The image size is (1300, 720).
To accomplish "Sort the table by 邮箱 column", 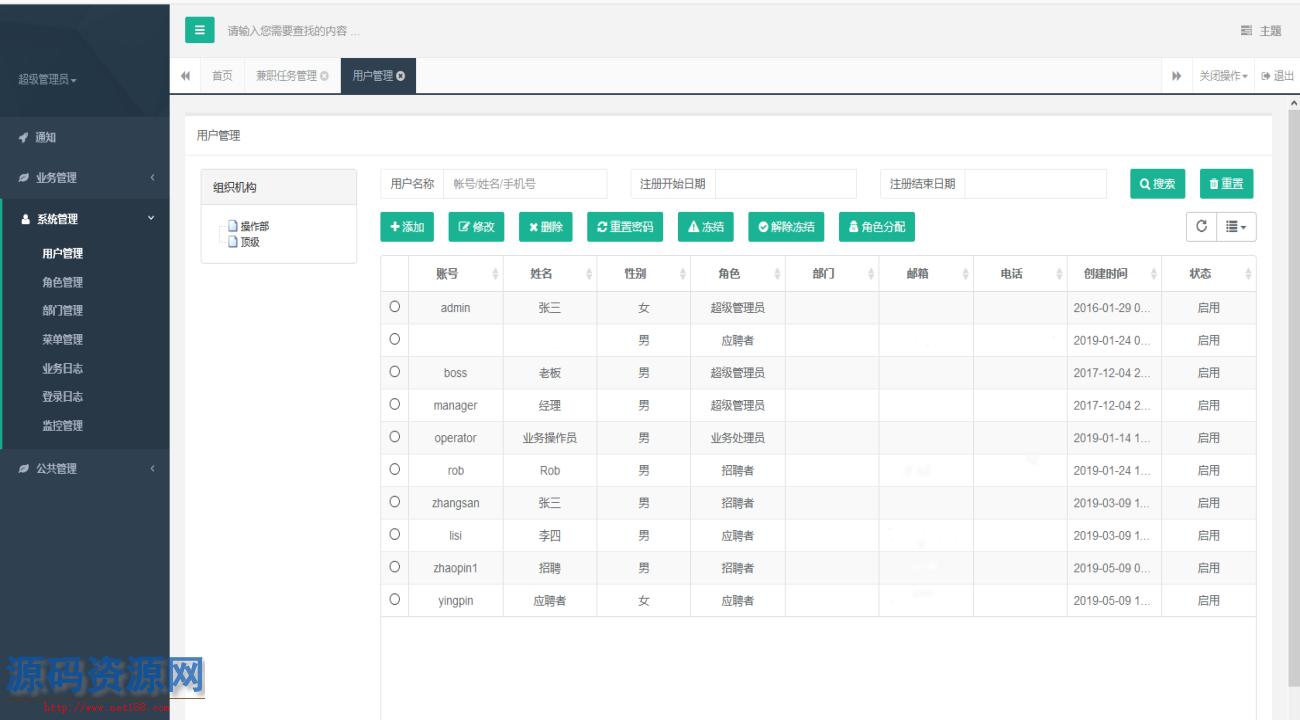I will coord(926,274).
